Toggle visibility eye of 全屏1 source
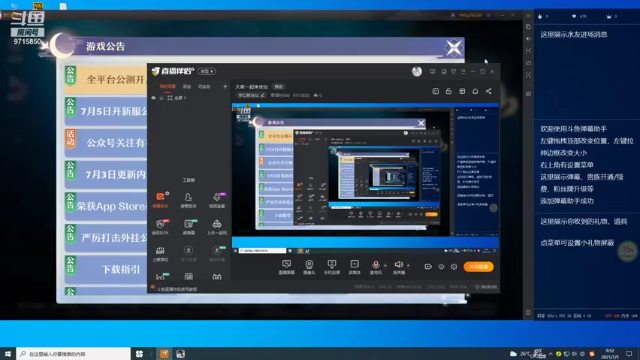 [153, 98]
